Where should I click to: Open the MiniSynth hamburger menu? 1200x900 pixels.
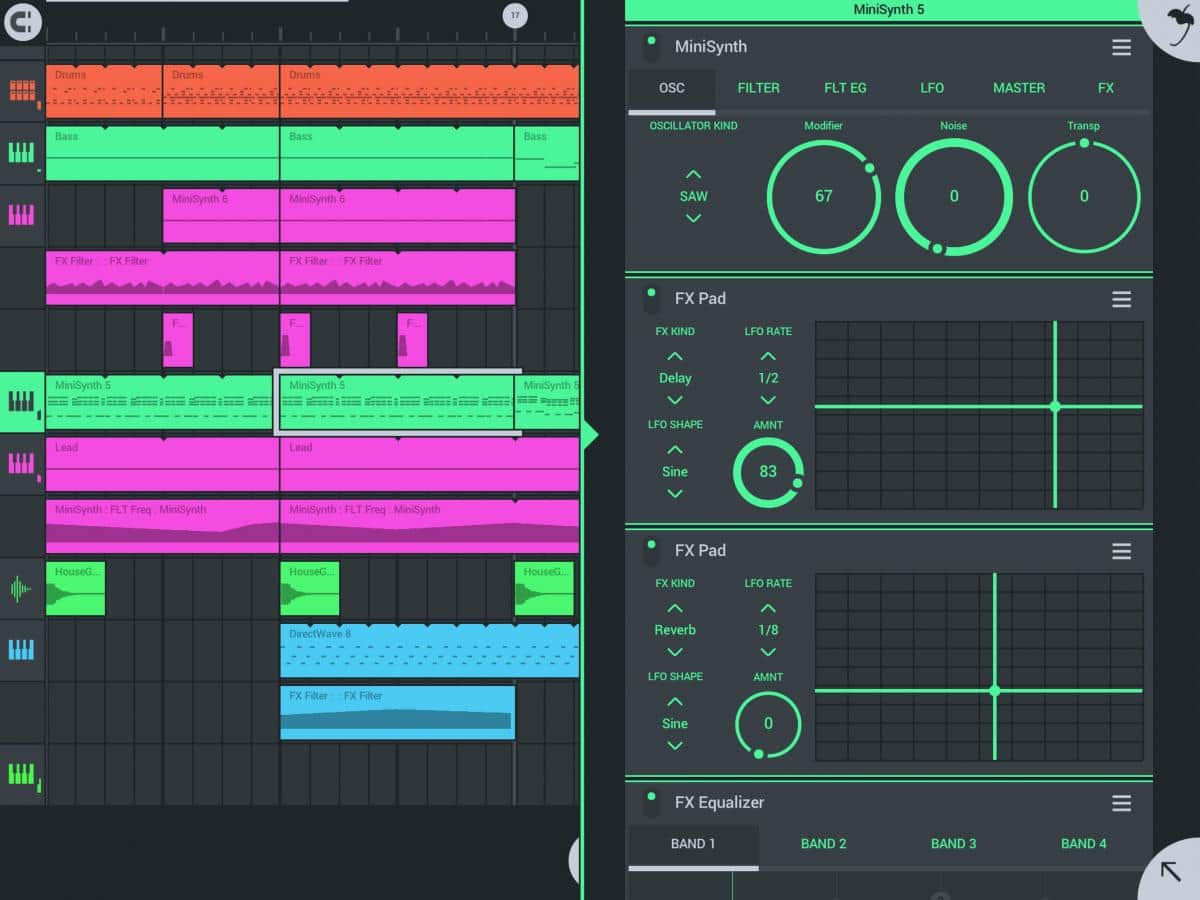1121,47
